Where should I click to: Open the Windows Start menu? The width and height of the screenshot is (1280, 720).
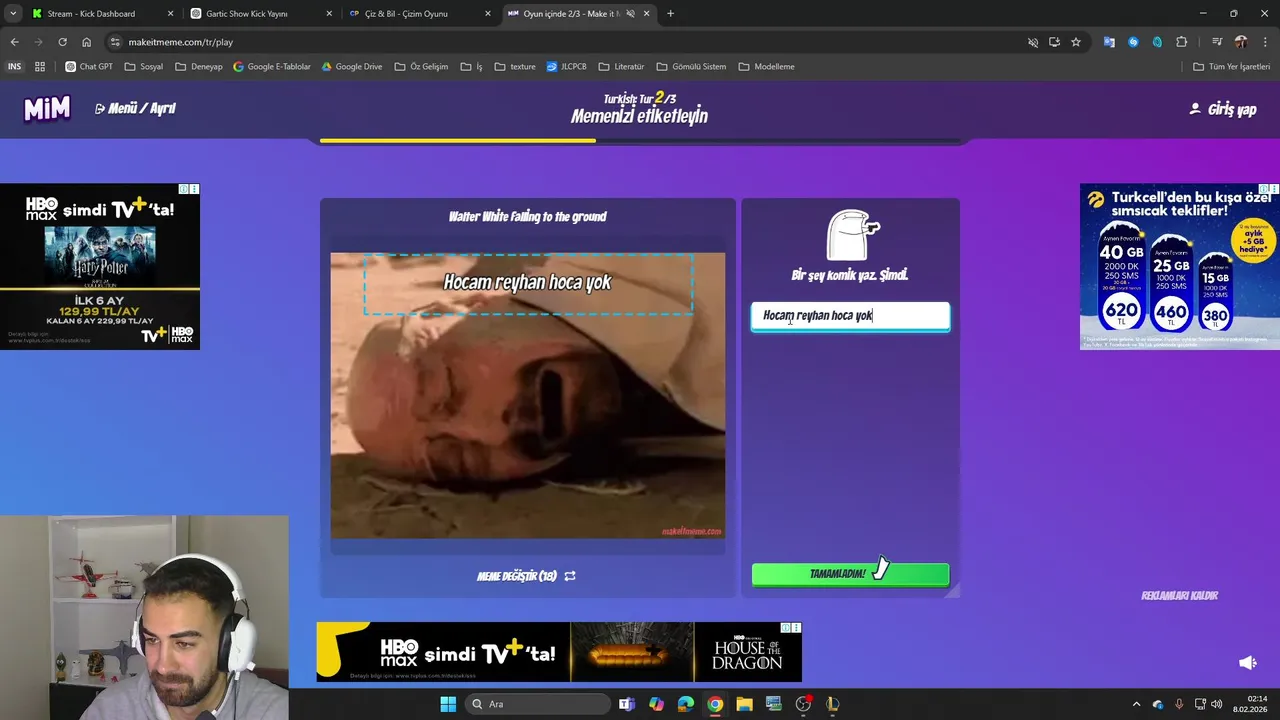pyautogui.click(x=447, y=704)
